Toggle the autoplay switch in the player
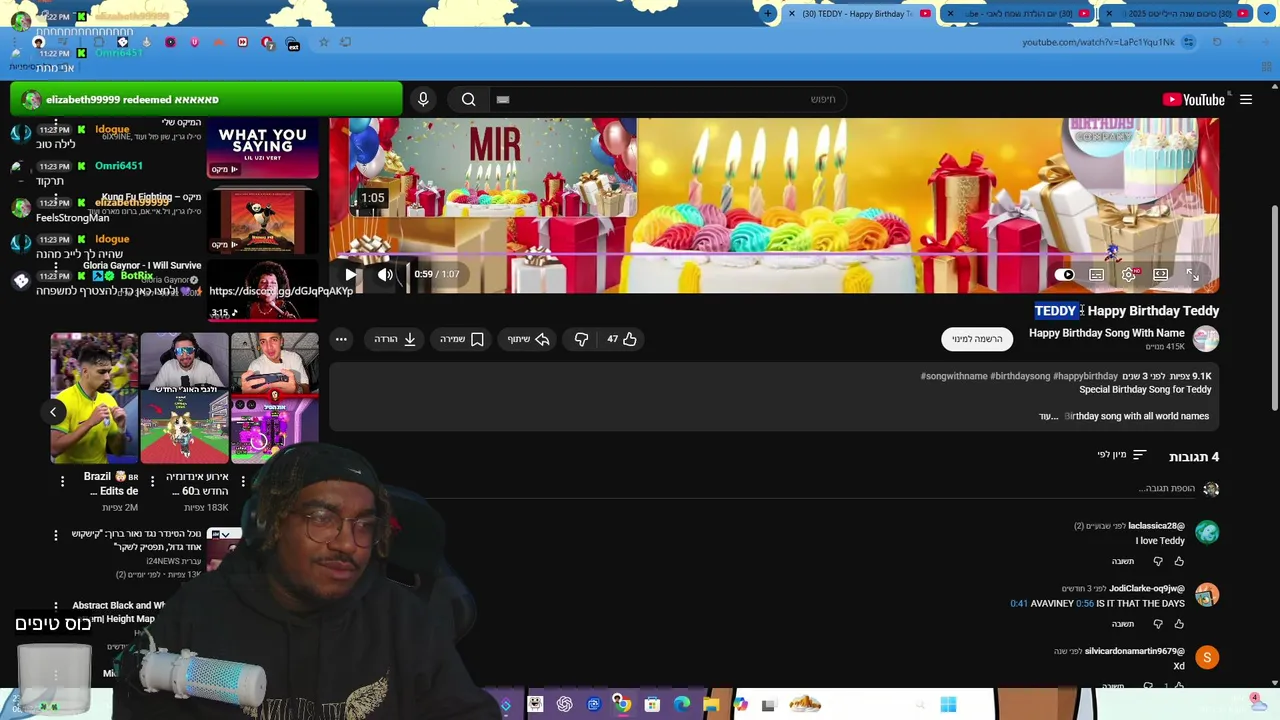Viewport: 1280px width, 720px height. tap(1064, 274)
